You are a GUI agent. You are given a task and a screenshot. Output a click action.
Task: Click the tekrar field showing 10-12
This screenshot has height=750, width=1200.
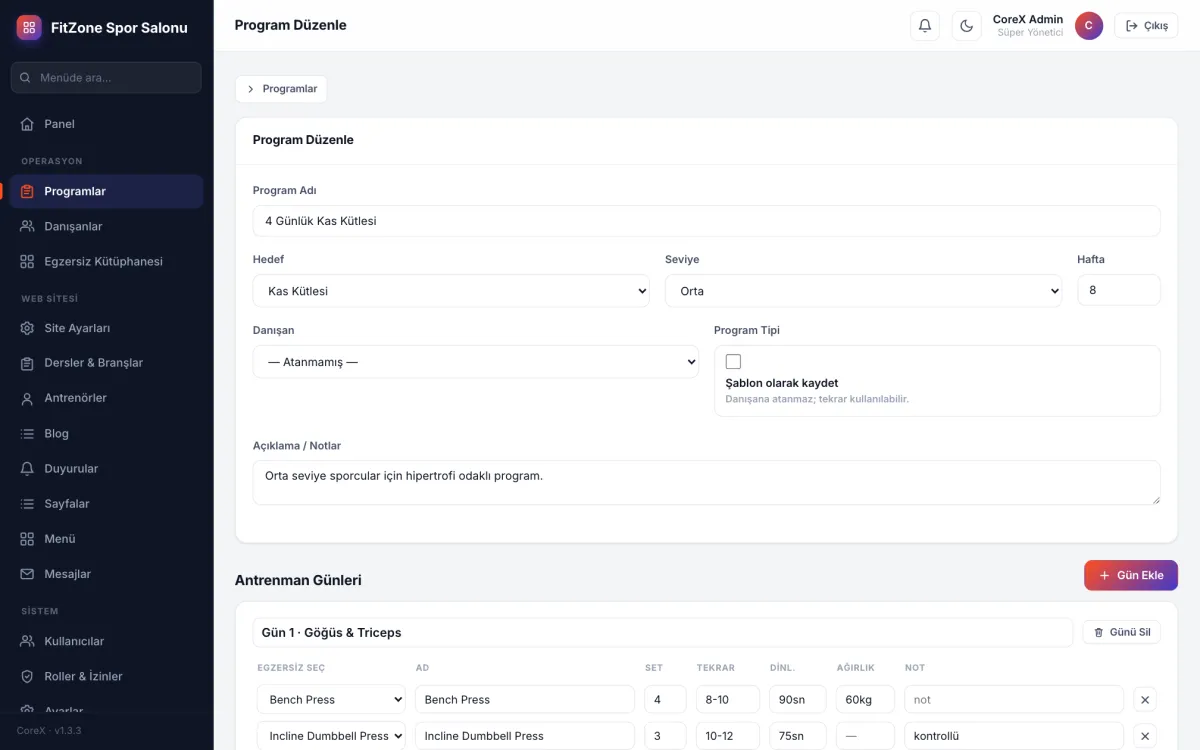pyautogui.click(x=728, y=736)
